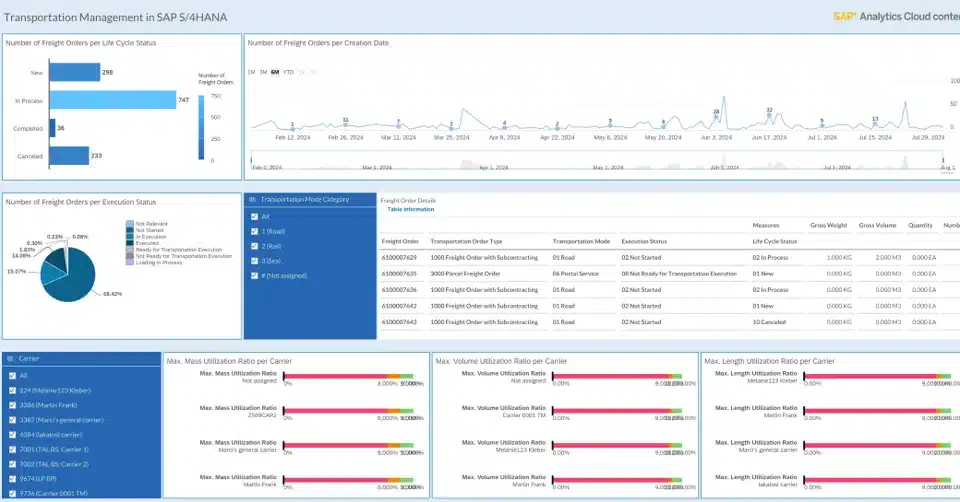
Task: Click the Life Cycle Status column header
Action: pyautogui.click(x=774, y=241)
